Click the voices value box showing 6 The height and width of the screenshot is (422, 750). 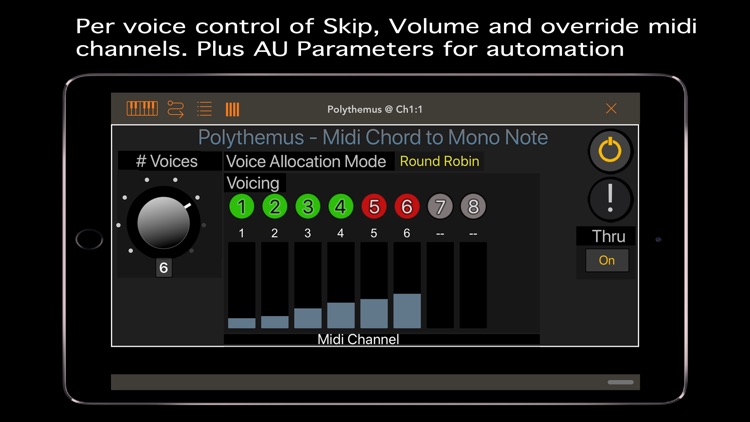click(164, 268)
